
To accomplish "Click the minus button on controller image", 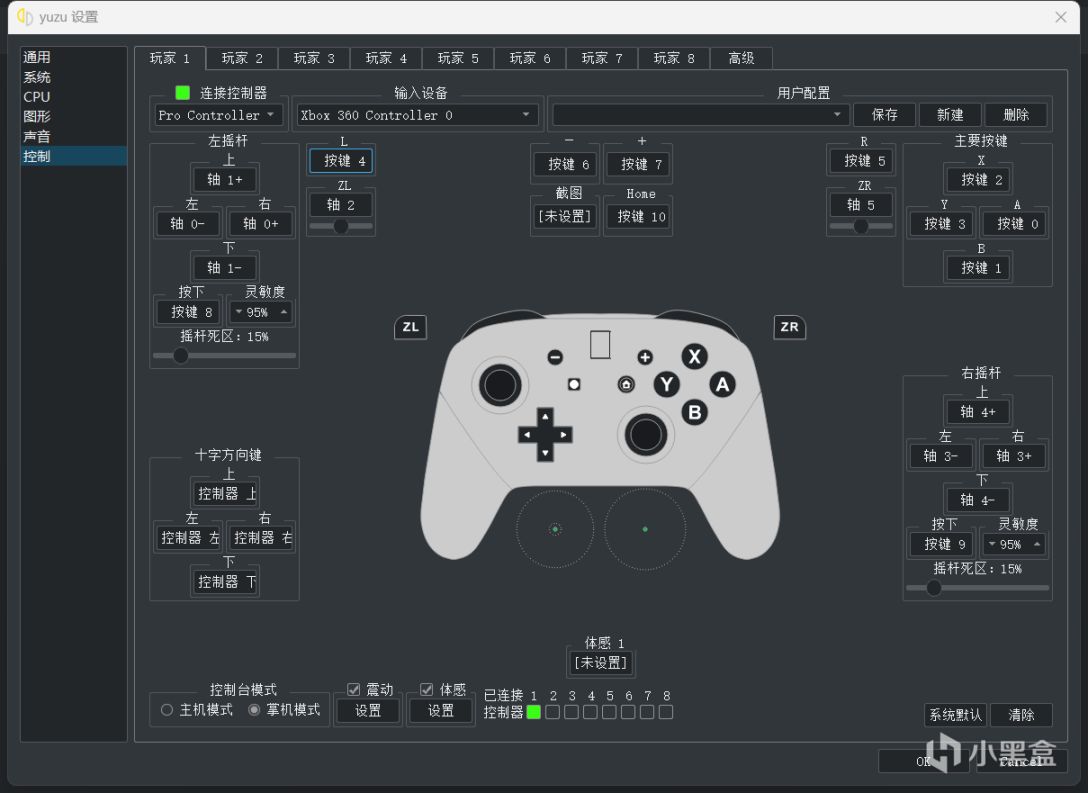I will click(x=555, y=357).
